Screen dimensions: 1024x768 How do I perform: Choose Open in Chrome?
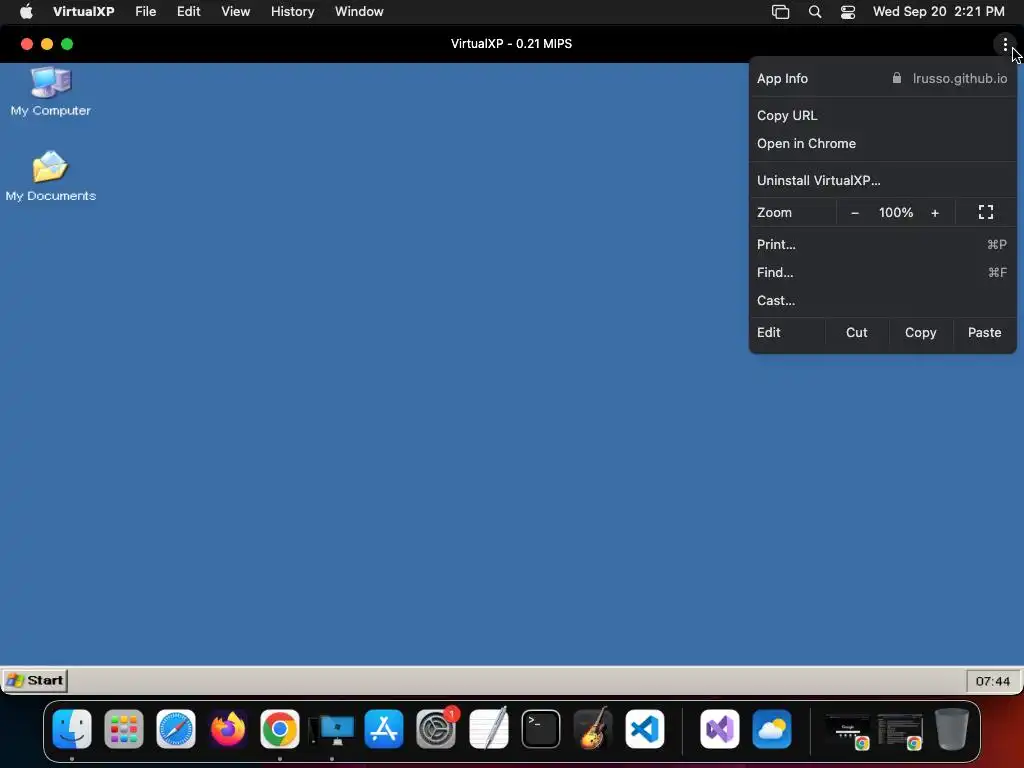coord(883,144)
